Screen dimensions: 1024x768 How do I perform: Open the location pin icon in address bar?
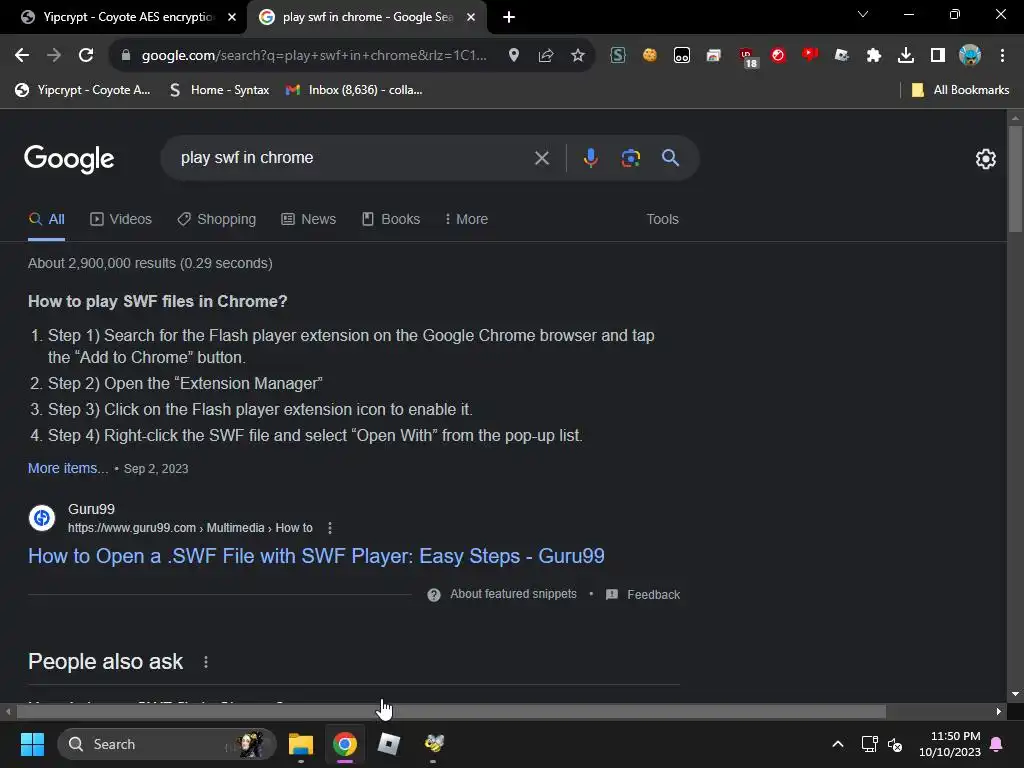514,56
